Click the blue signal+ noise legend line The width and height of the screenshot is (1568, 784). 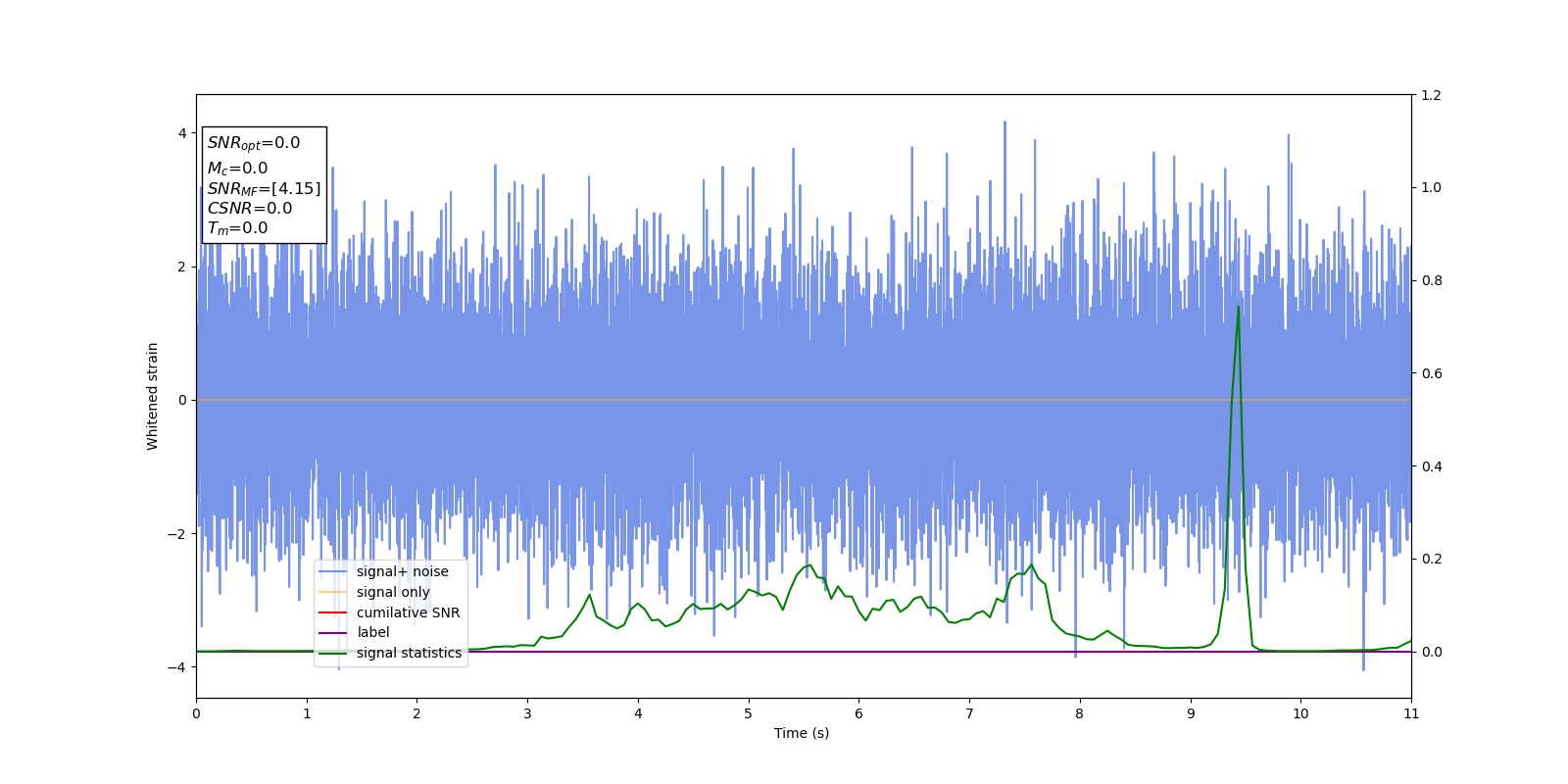[x=333, y=572]
